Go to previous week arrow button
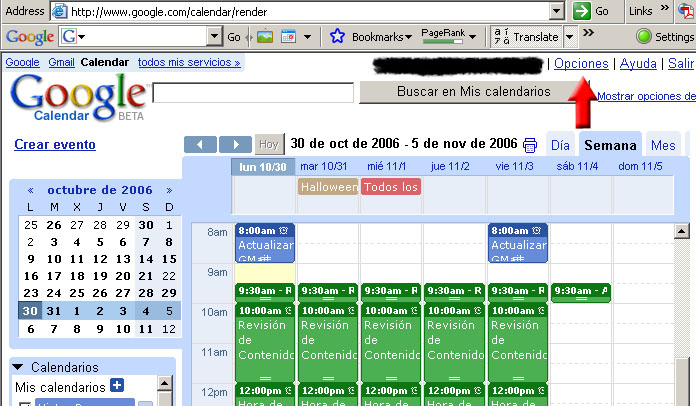The width and height of the screenshot is (696, 406). click(x=200, y=144)
